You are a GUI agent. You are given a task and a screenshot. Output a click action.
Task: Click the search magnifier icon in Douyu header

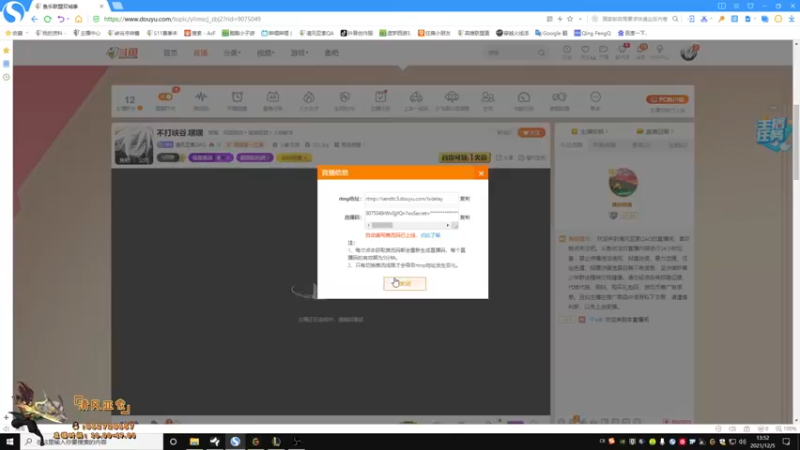(x=541, y=53)
